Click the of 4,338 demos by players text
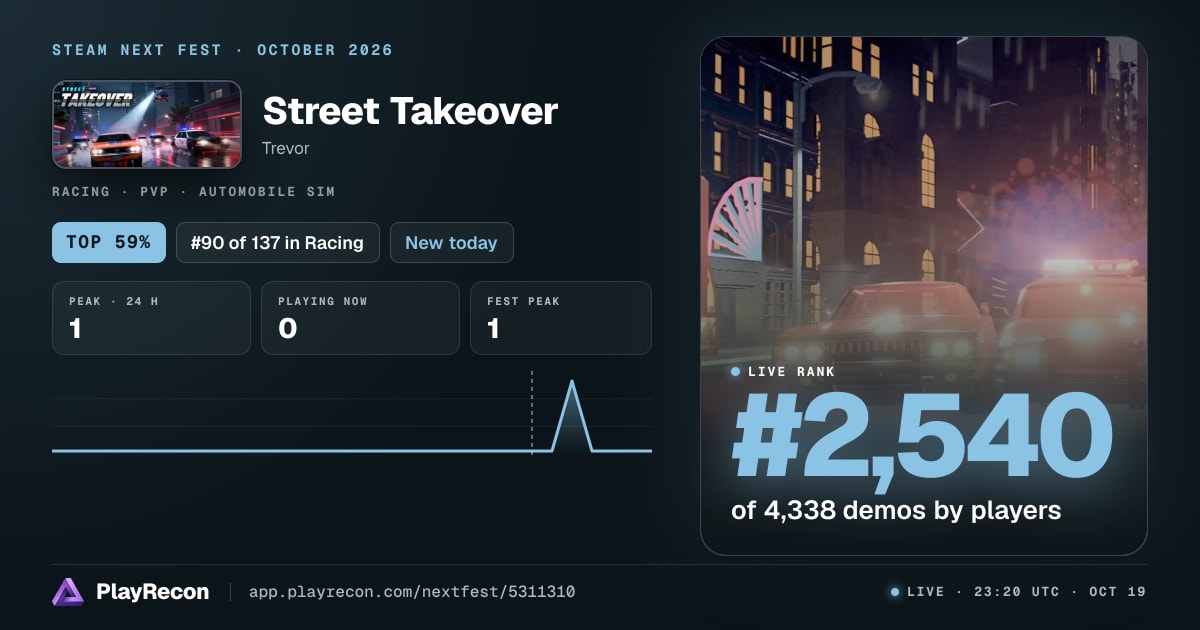Screen dimensions: 1200x630 click(896, 510)
